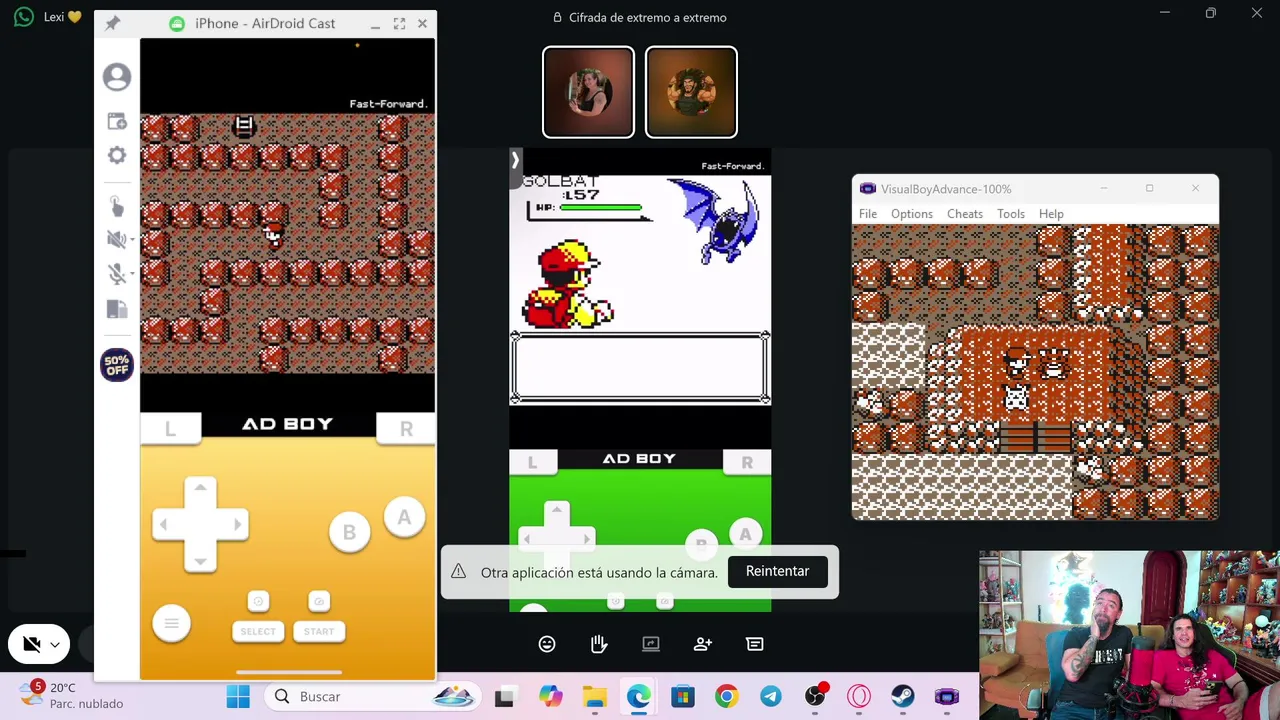The image size is (1280, 720).
Task: Tap the L button on green emulator
Action: [x=532, y=462]
